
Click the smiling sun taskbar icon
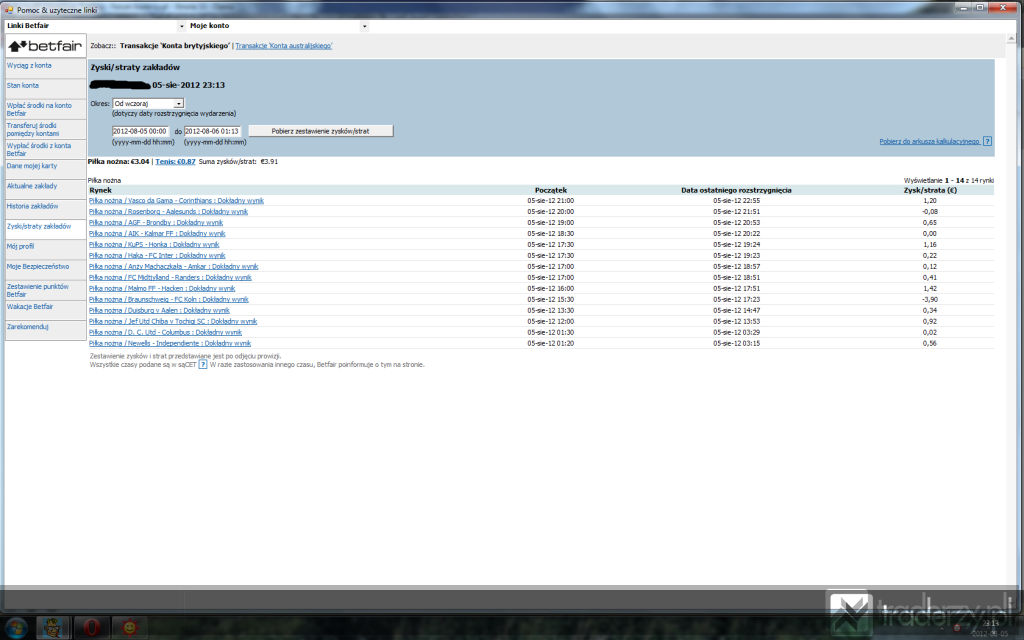pos(129,628)
